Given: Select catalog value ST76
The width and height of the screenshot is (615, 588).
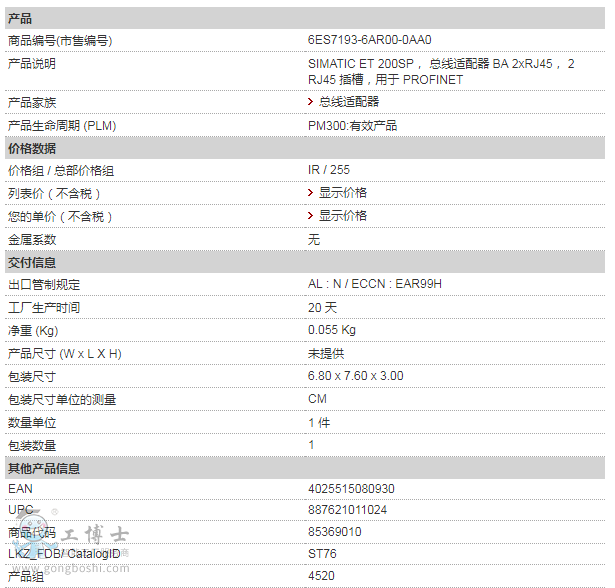Looking at the screenshot, I should pyautogui.click(x=322, y=554).
